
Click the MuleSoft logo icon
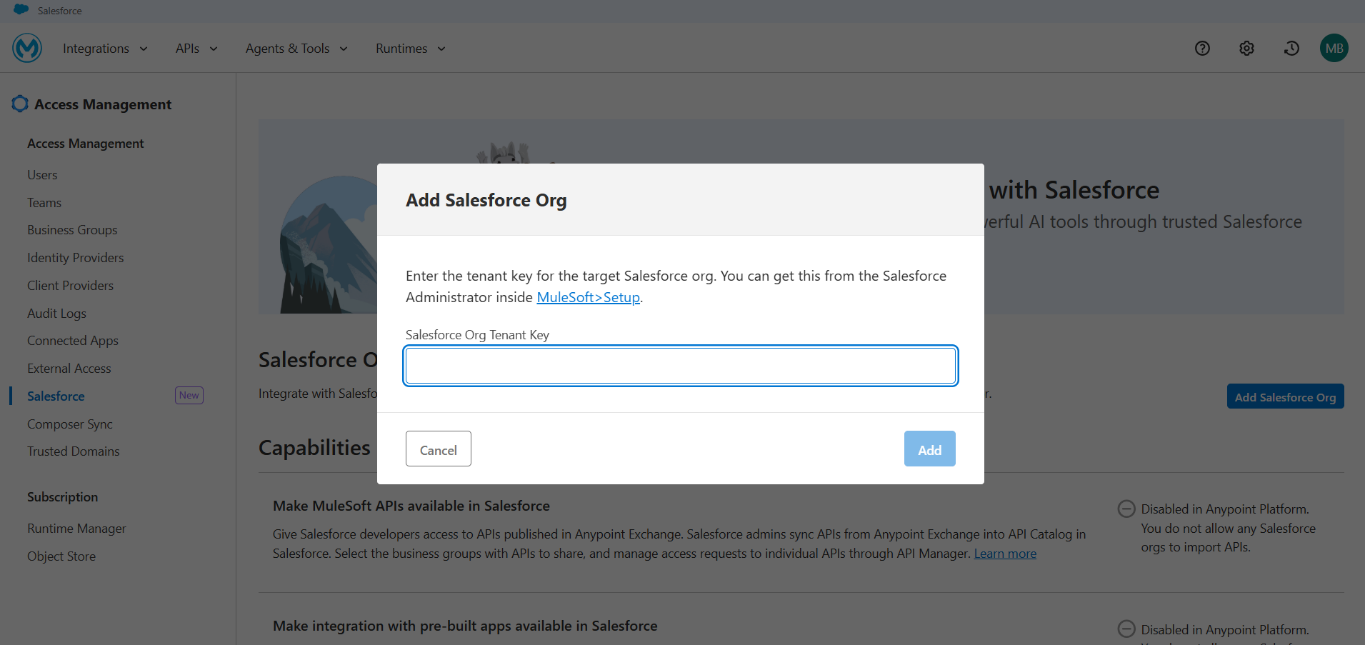(x=27, y=48)
